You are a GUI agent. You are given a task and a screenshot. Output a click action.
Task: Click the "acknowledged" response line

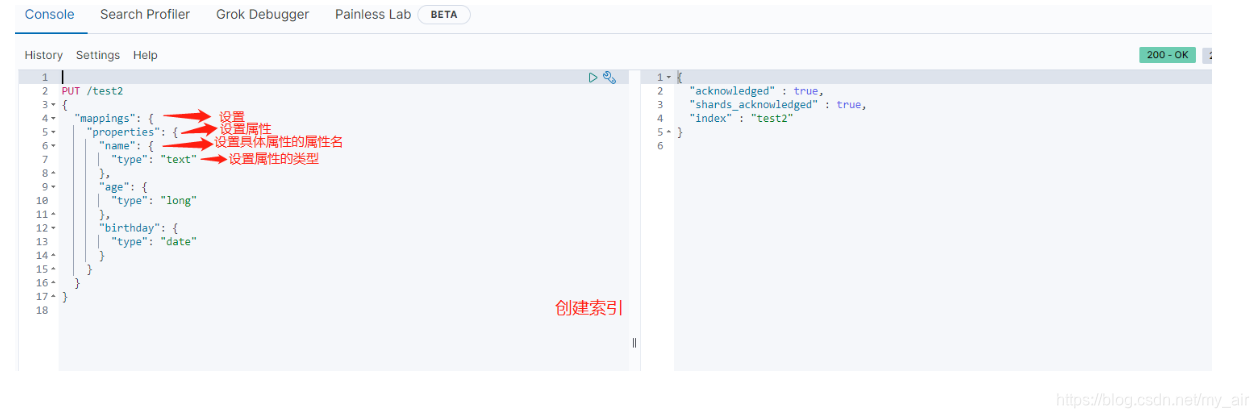pos(756,91)
